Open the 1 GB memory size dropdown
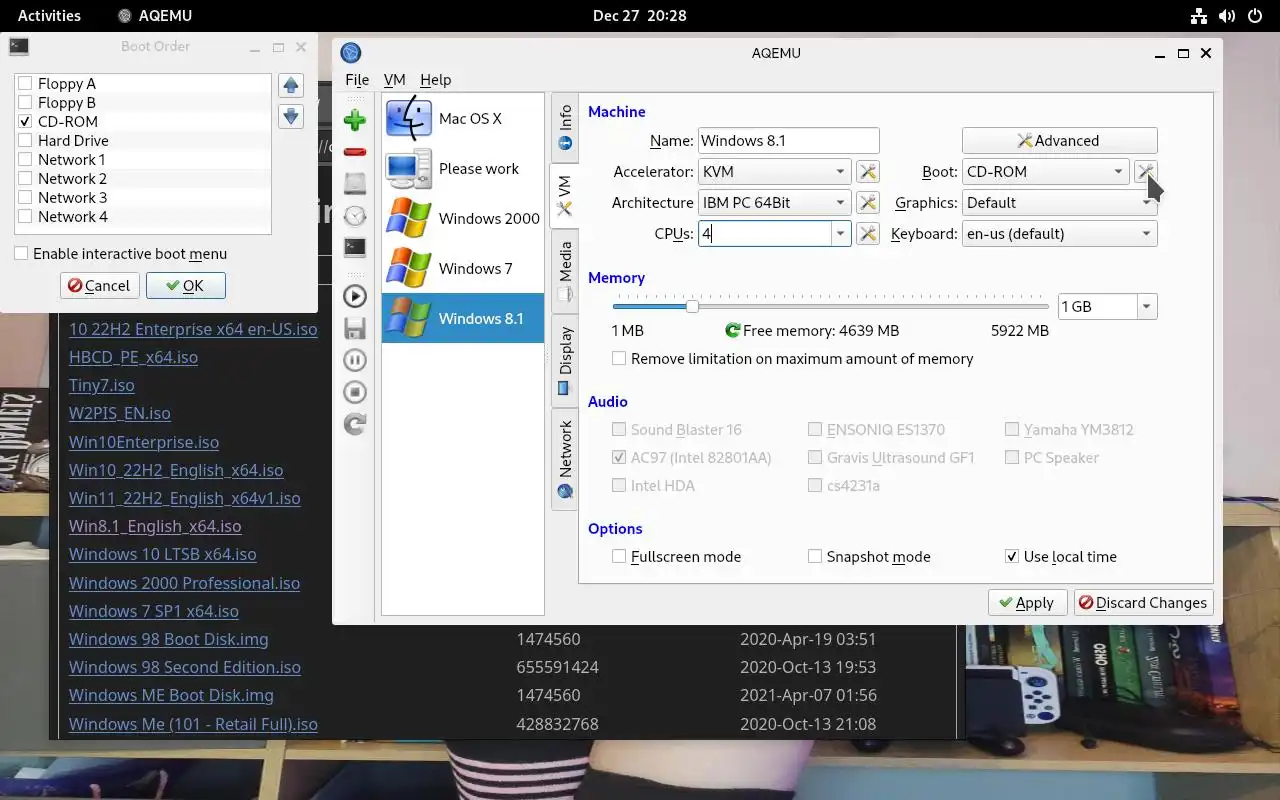Viewport: 1280px width, 800px height. [x=1147, y=307]
